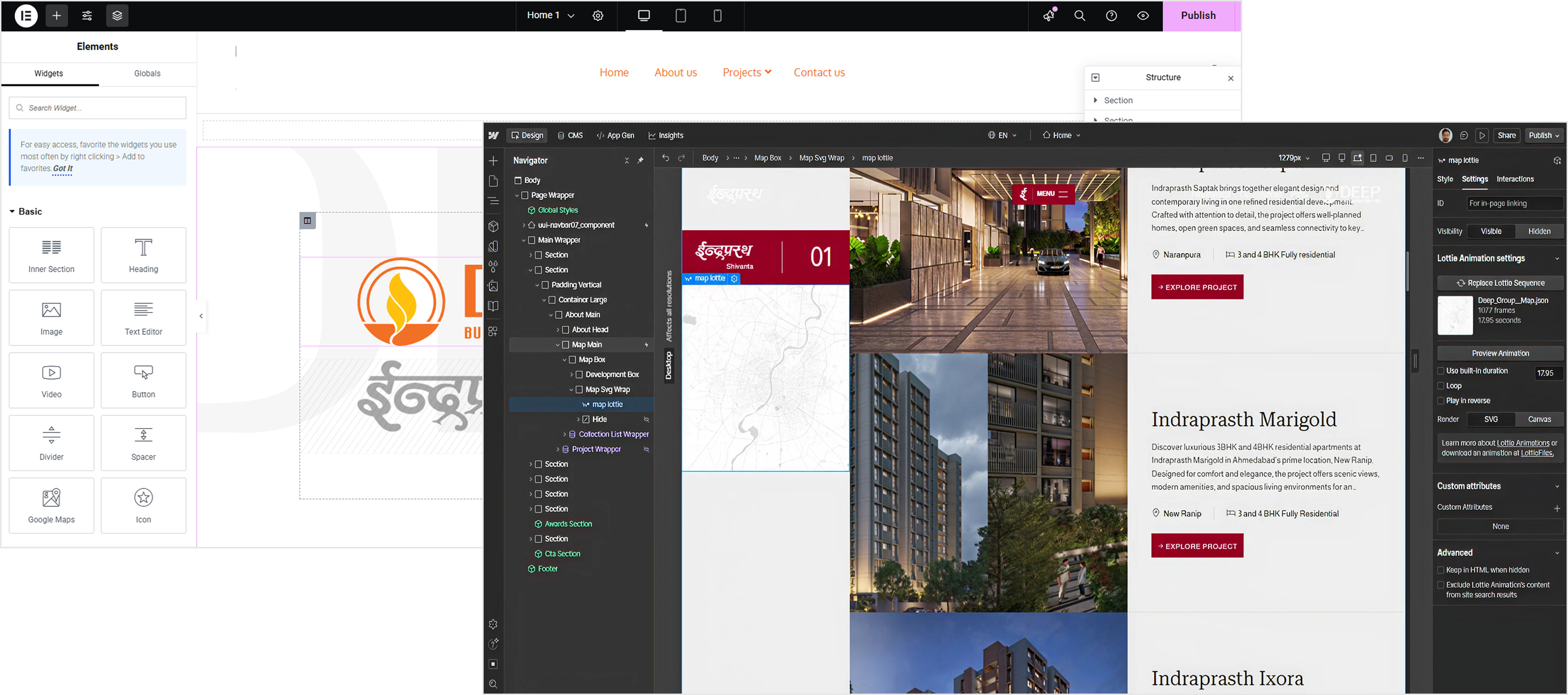Image resolution: width=1568 pixels, height=695 pixels.
Task: Pin the Webflow Navigator panel
Action: click(x=640, y=161)
